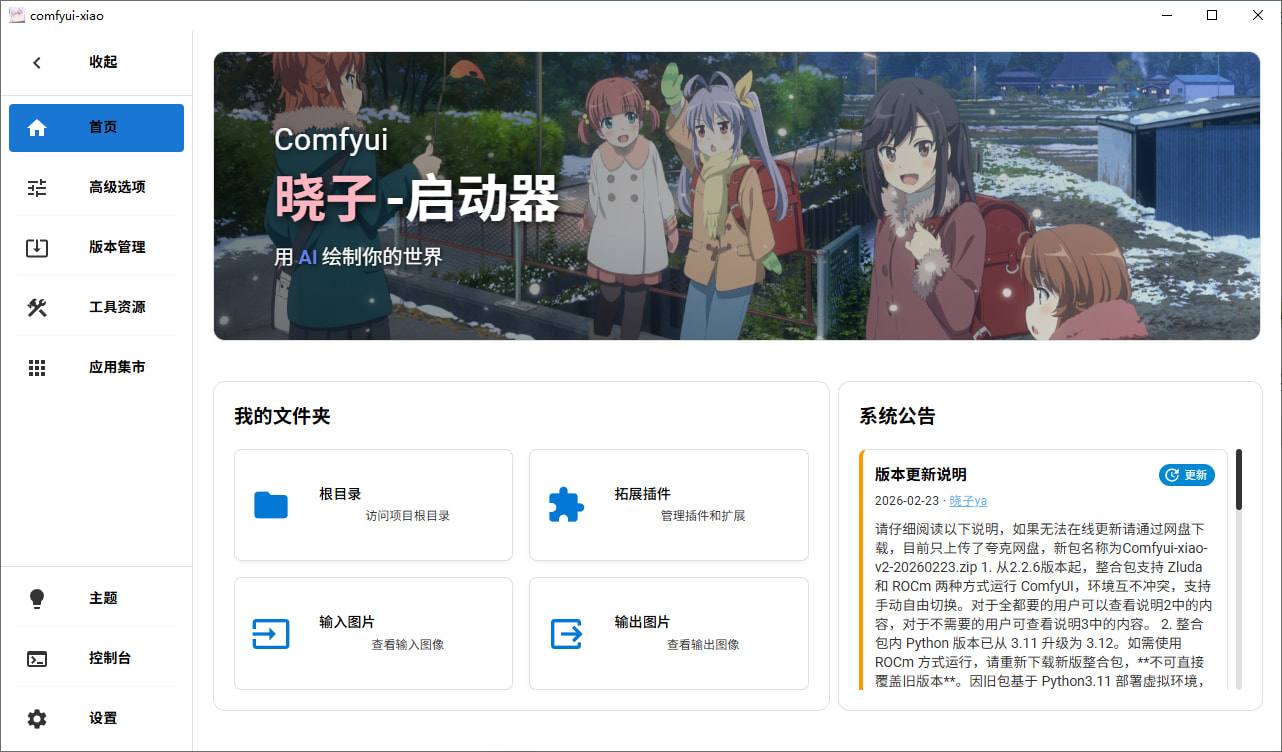Screen dimensions: 1282x752
Task: Open the 应用集市 app grid icon
Action: point(37,367)
